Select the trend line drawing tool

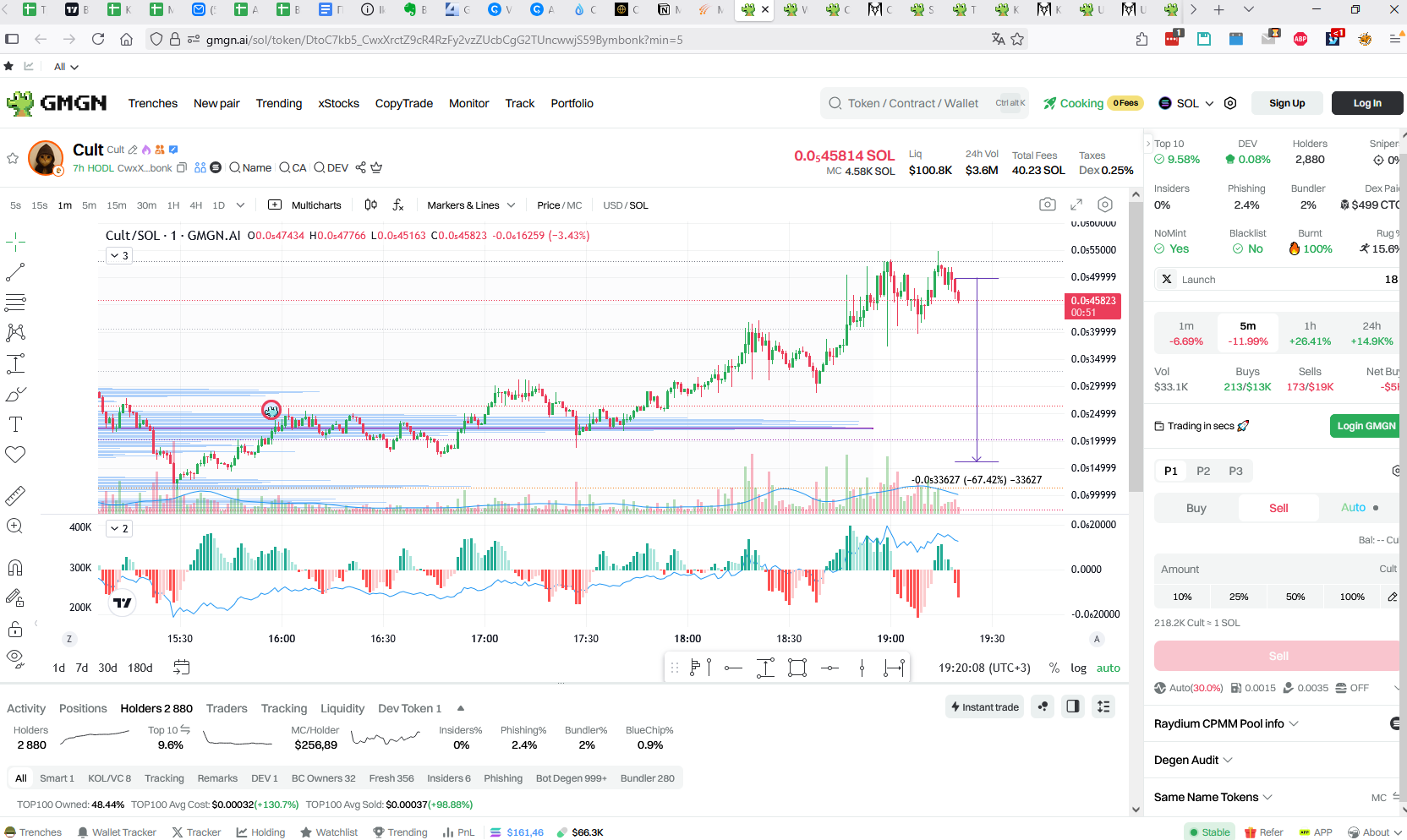click(x=15, y=272)
